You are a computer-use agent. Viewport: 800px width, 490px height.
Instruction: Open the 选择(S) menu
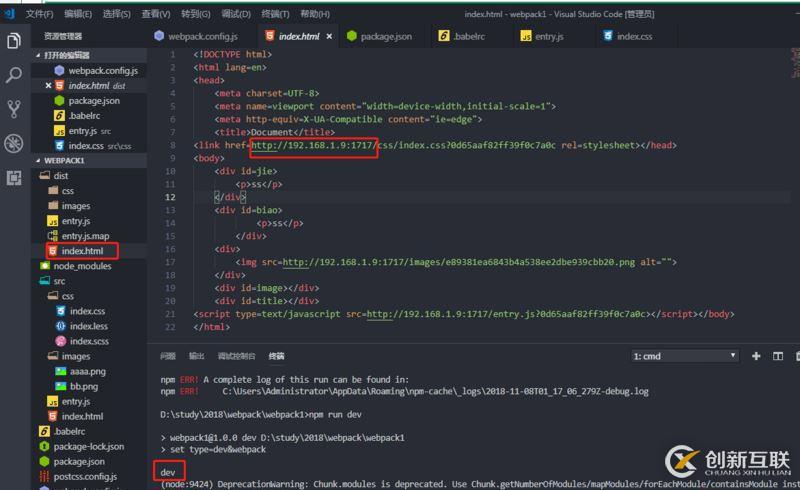pos(116,14)
